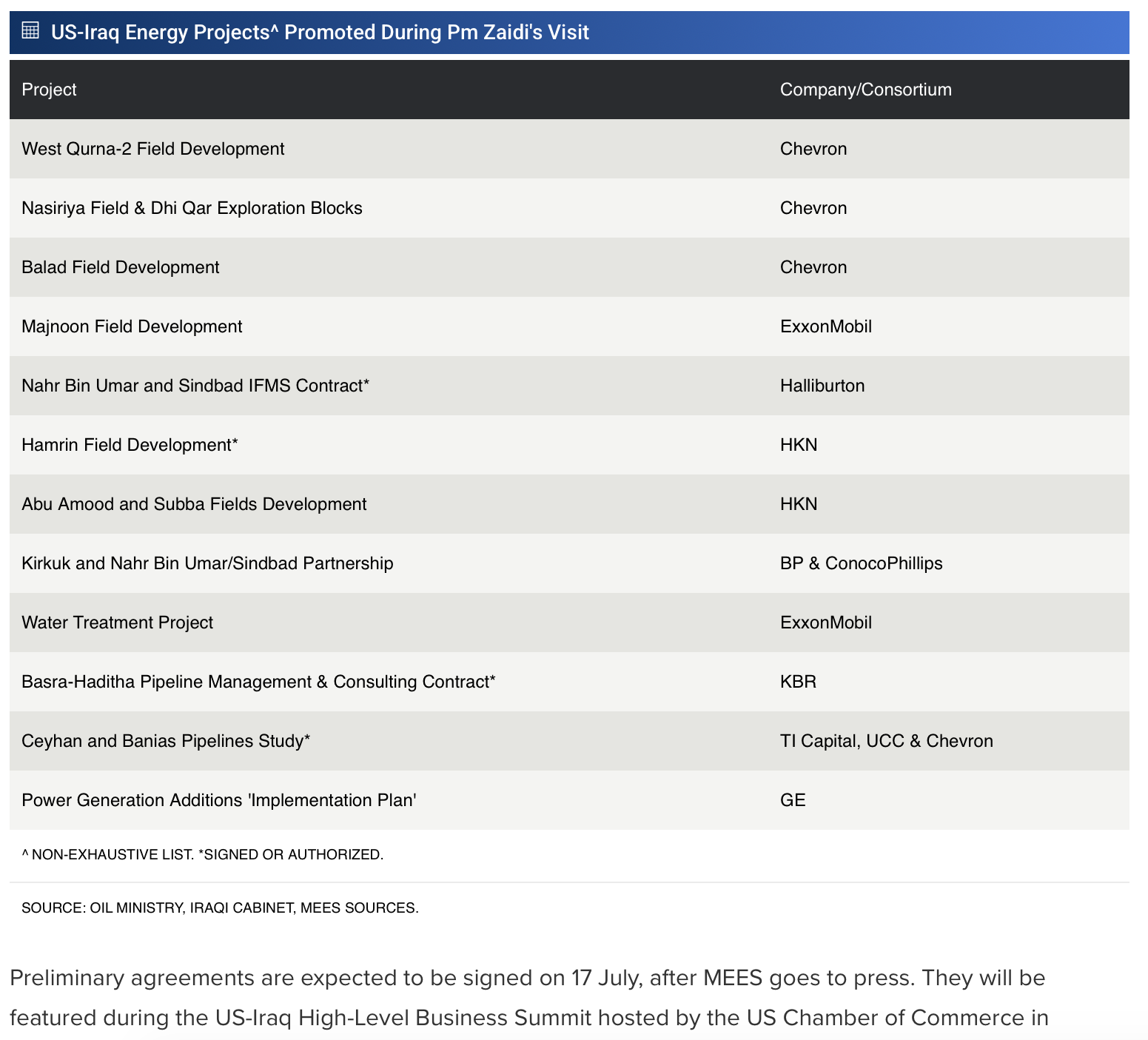This screenshot has height=1040, width=1148.
Task: Select "Basra-Haditha Pipeline Management & Consulting Contract*"
Action: 258,682
